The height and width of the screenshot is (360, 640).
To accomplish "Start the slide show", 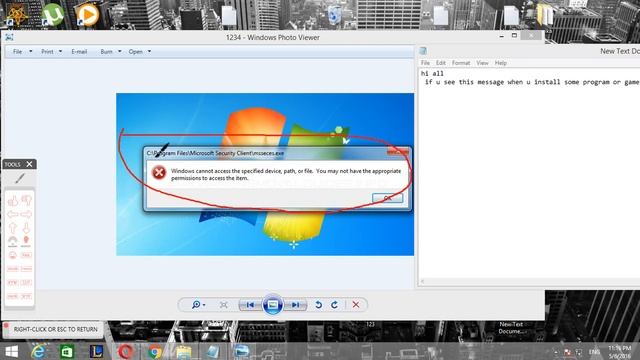I will [x=273, y=304].
